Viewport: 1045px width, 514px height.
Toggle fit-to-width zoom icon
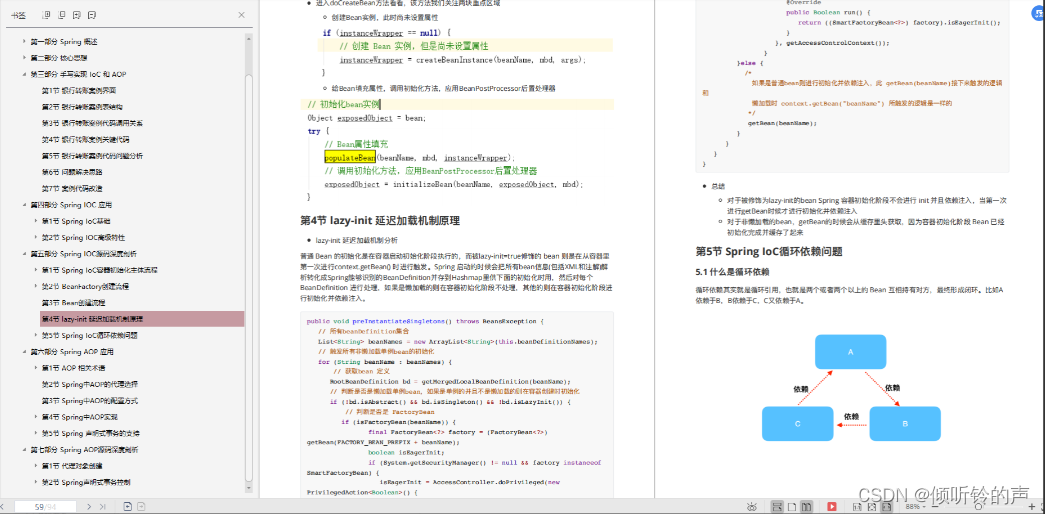(x=887, y=507)
